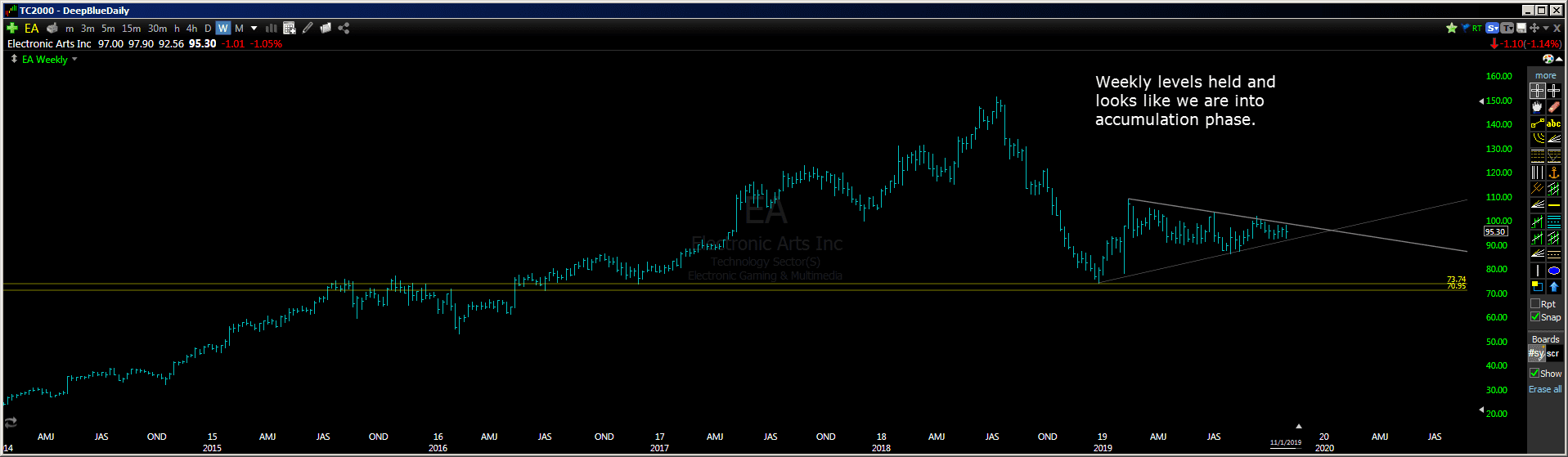The width and height of the screenshot is (1568, 457).
Task: Select the Fibonacci arcs tool
Action: (x=1538, y=138)
